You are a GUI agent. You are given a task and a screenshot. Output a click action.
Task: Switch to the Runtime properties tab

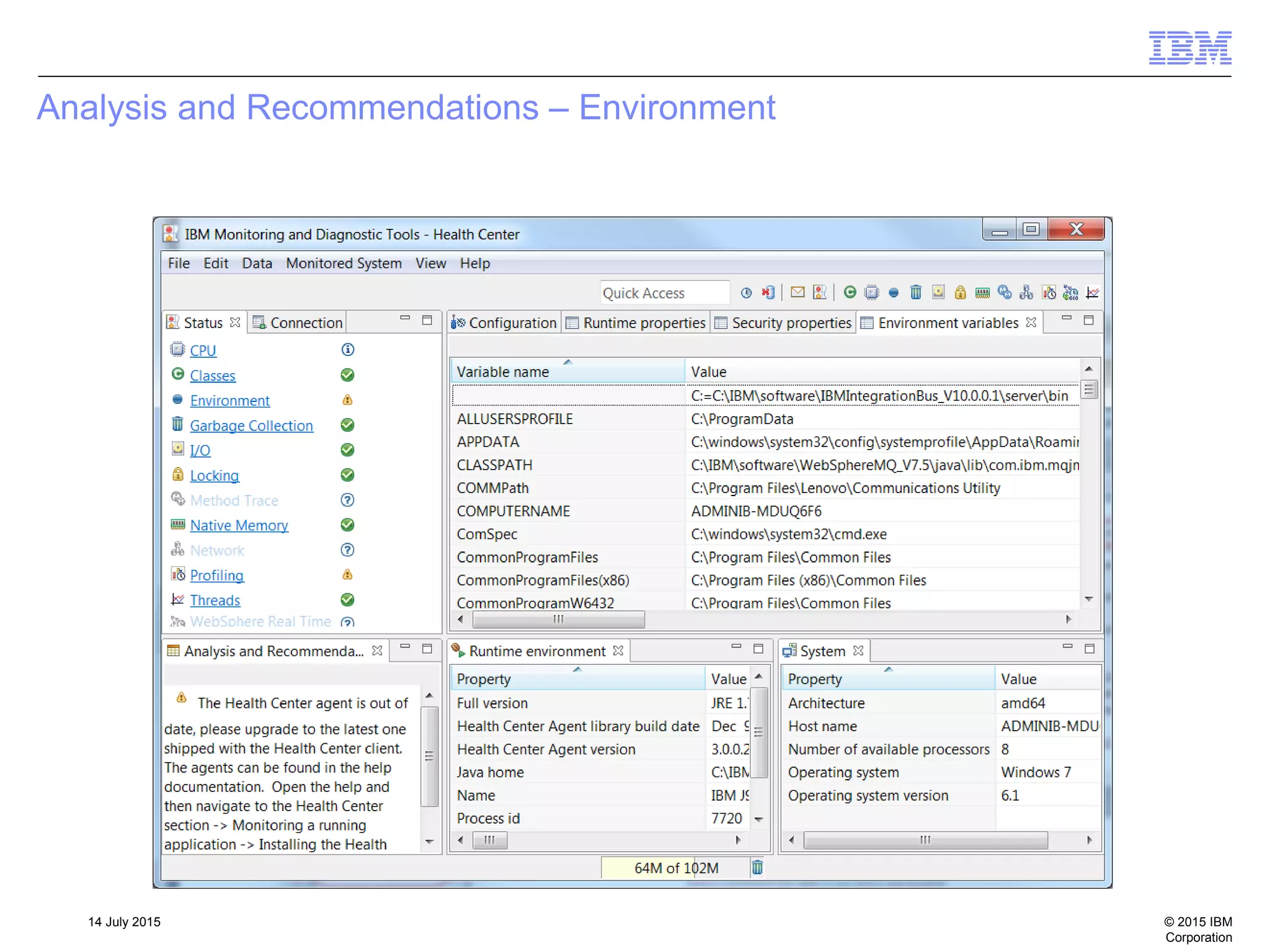coord(636,323)
